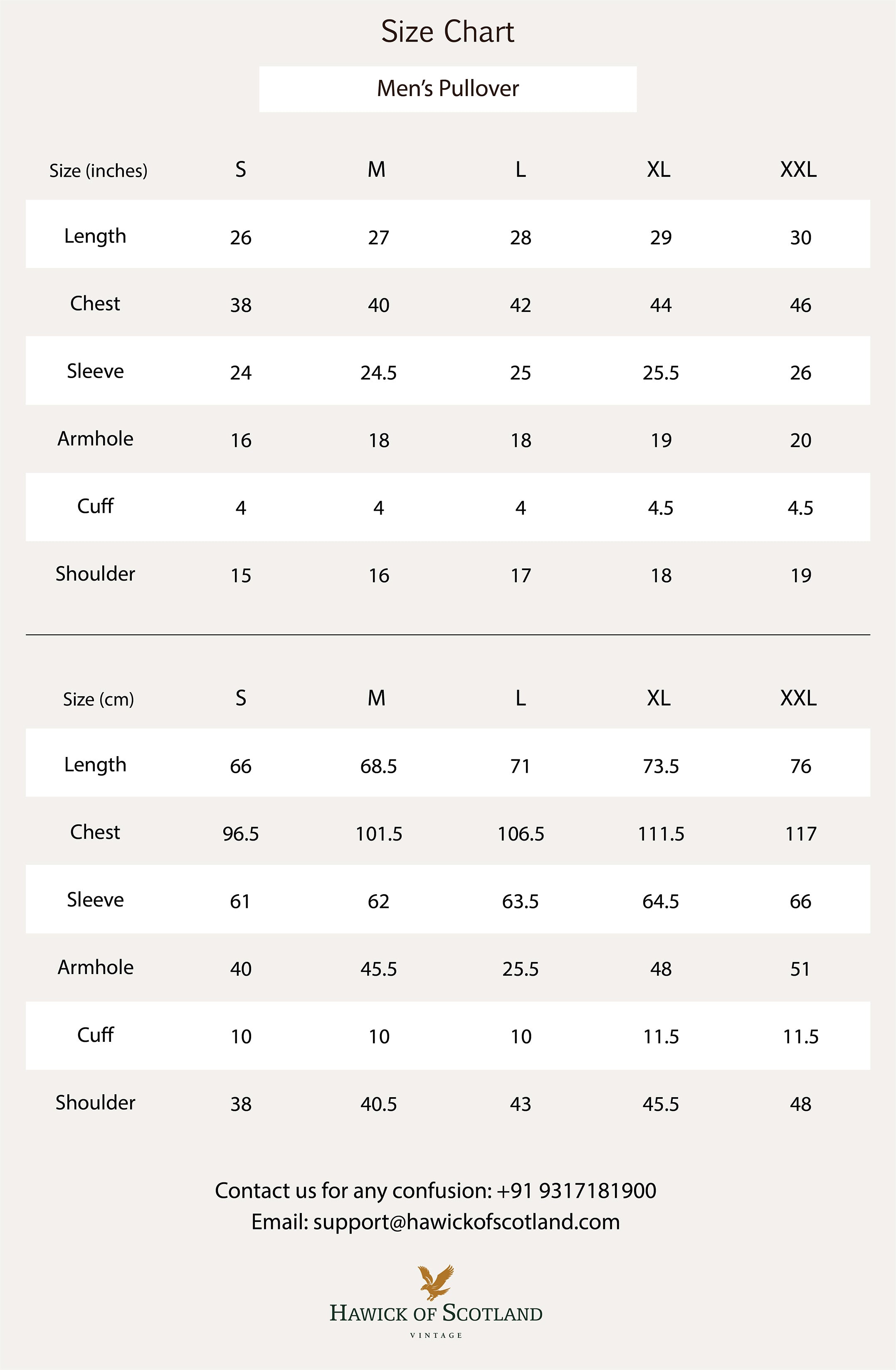
Task: Select the Size (inches) table header
Action: pos(99,171)
